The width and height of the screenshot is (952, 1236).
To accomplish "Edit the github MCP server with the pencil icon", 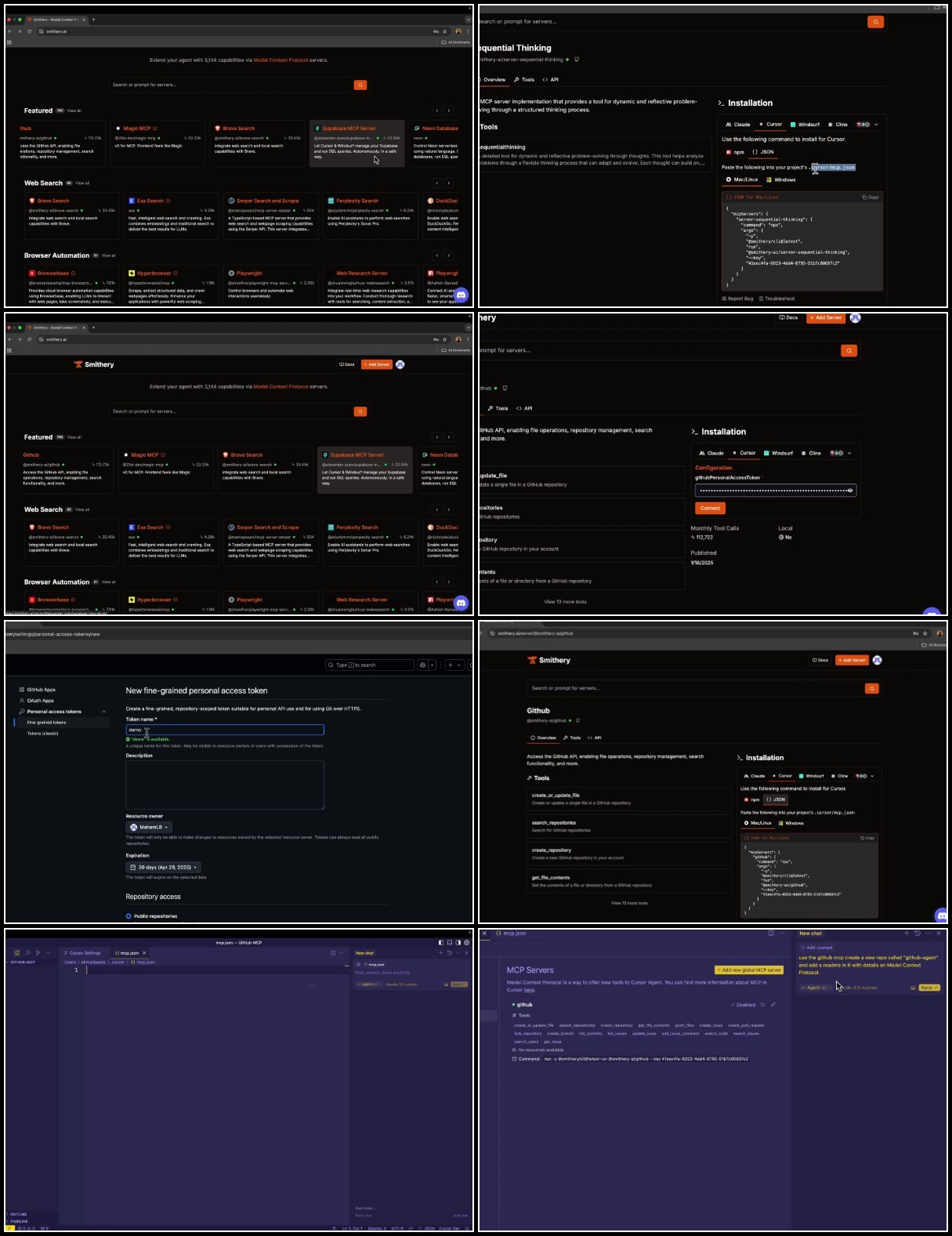I will [773, 1004].
